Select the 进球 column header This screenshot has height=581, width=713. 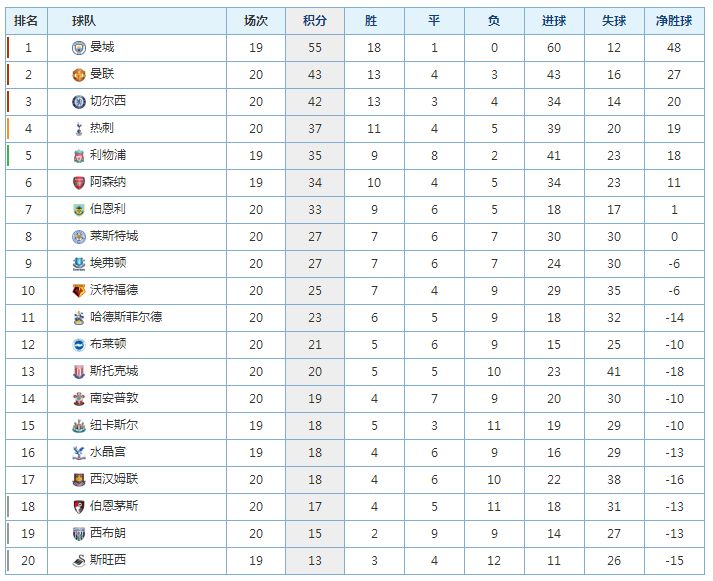554,20
